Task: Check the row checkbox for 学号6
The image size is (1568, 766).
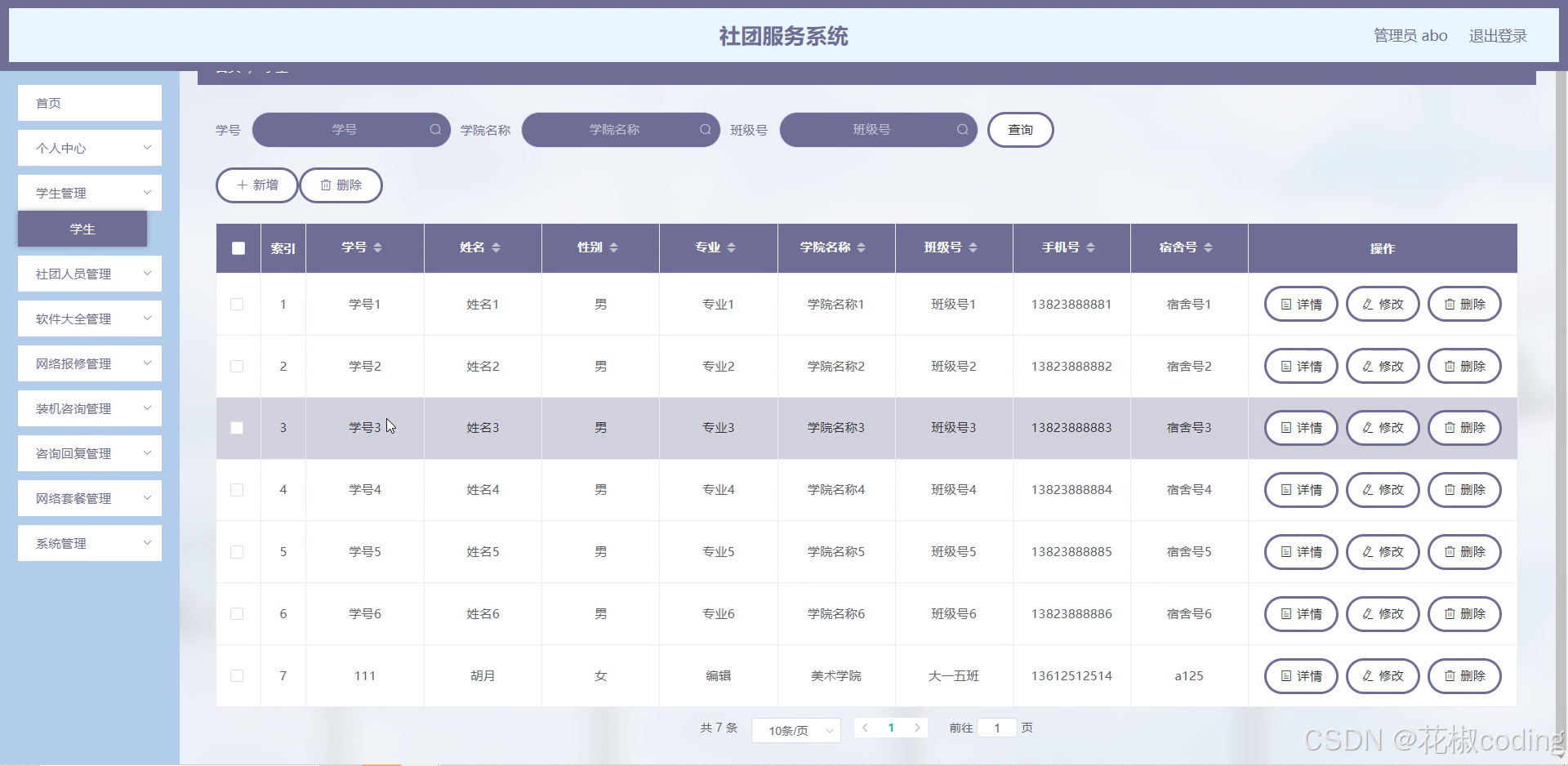Action: [x=237, y=614]
